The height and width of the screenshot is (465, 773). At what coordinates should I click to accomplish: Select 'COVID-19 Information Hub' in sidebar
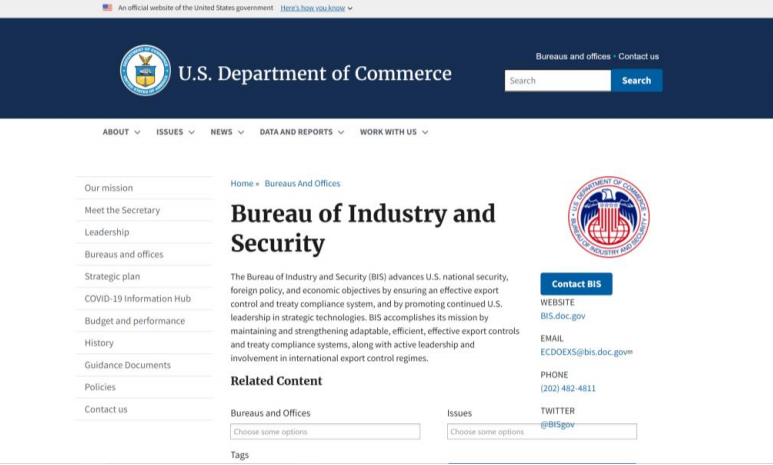(144, 299)
